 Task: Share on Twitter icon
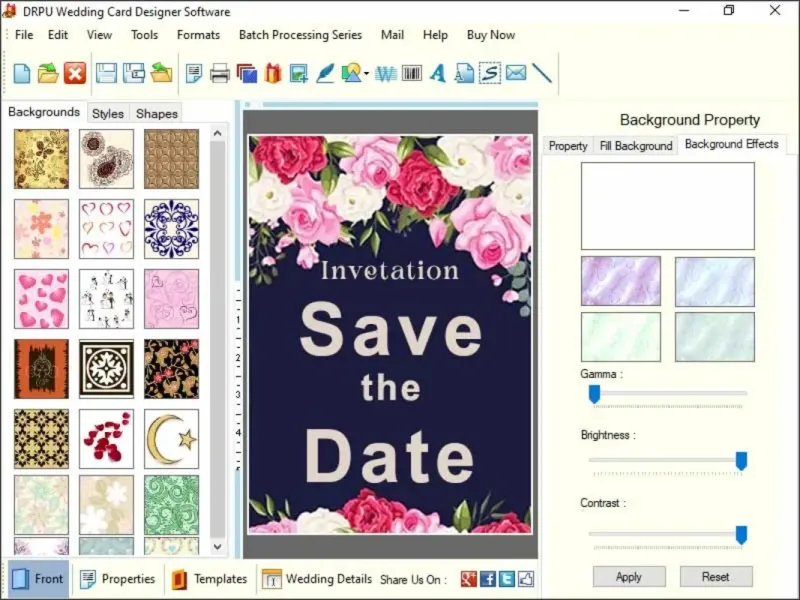coord(507,579)
